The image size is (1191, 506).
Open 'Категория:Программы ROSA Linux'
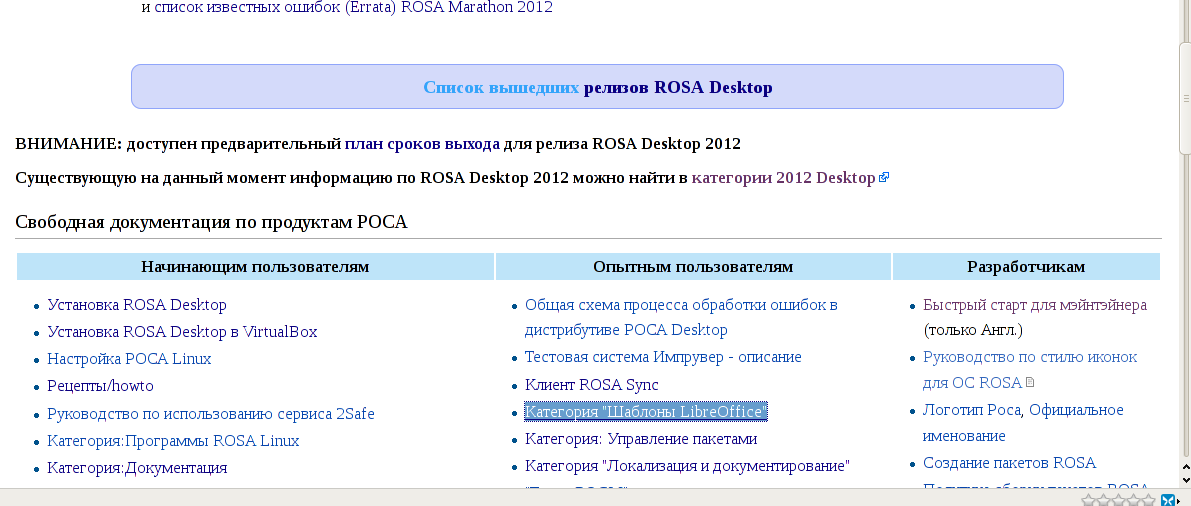click(x=173, y=441)
